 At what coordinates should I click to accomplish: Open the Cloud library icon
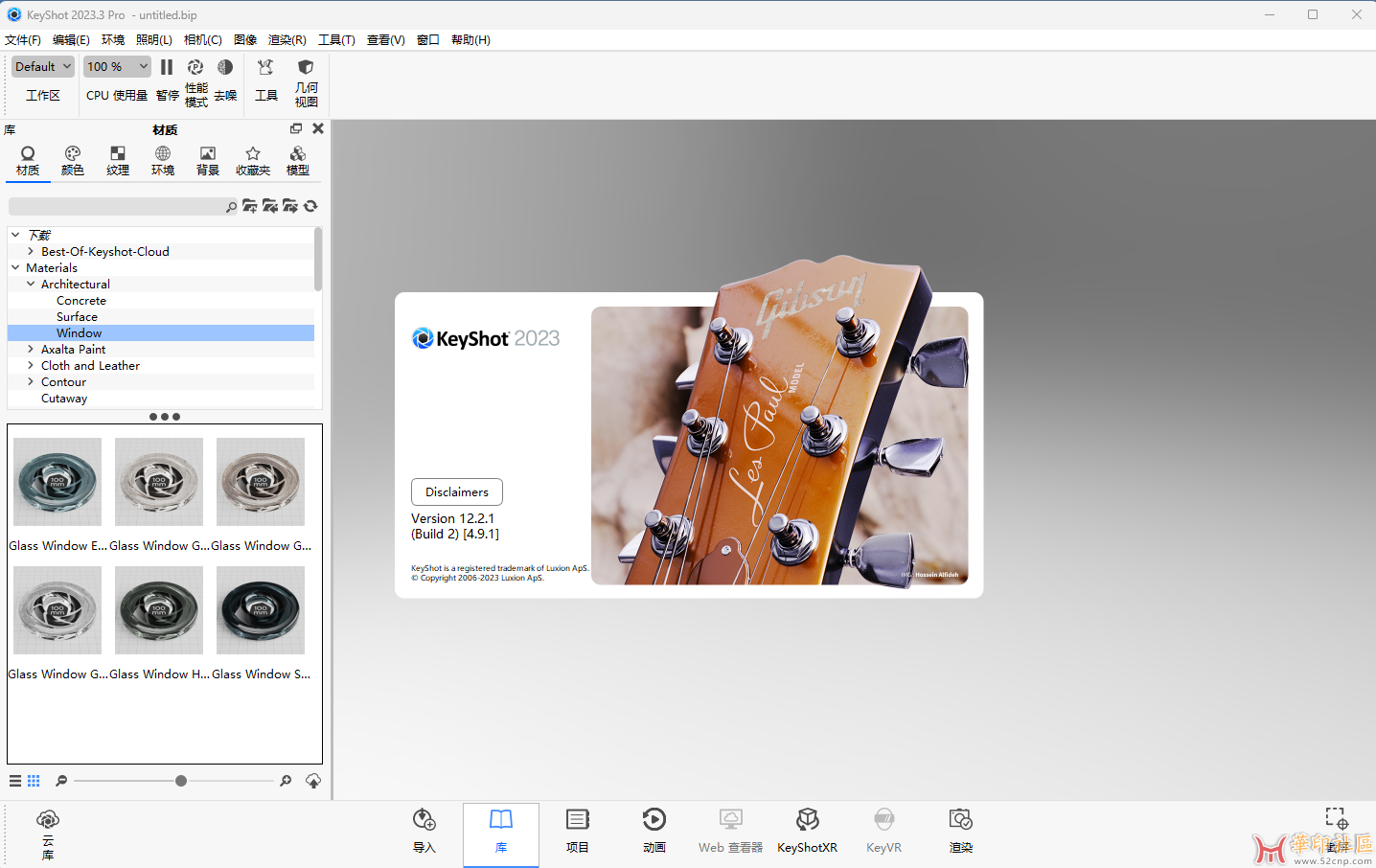(48, 820)
